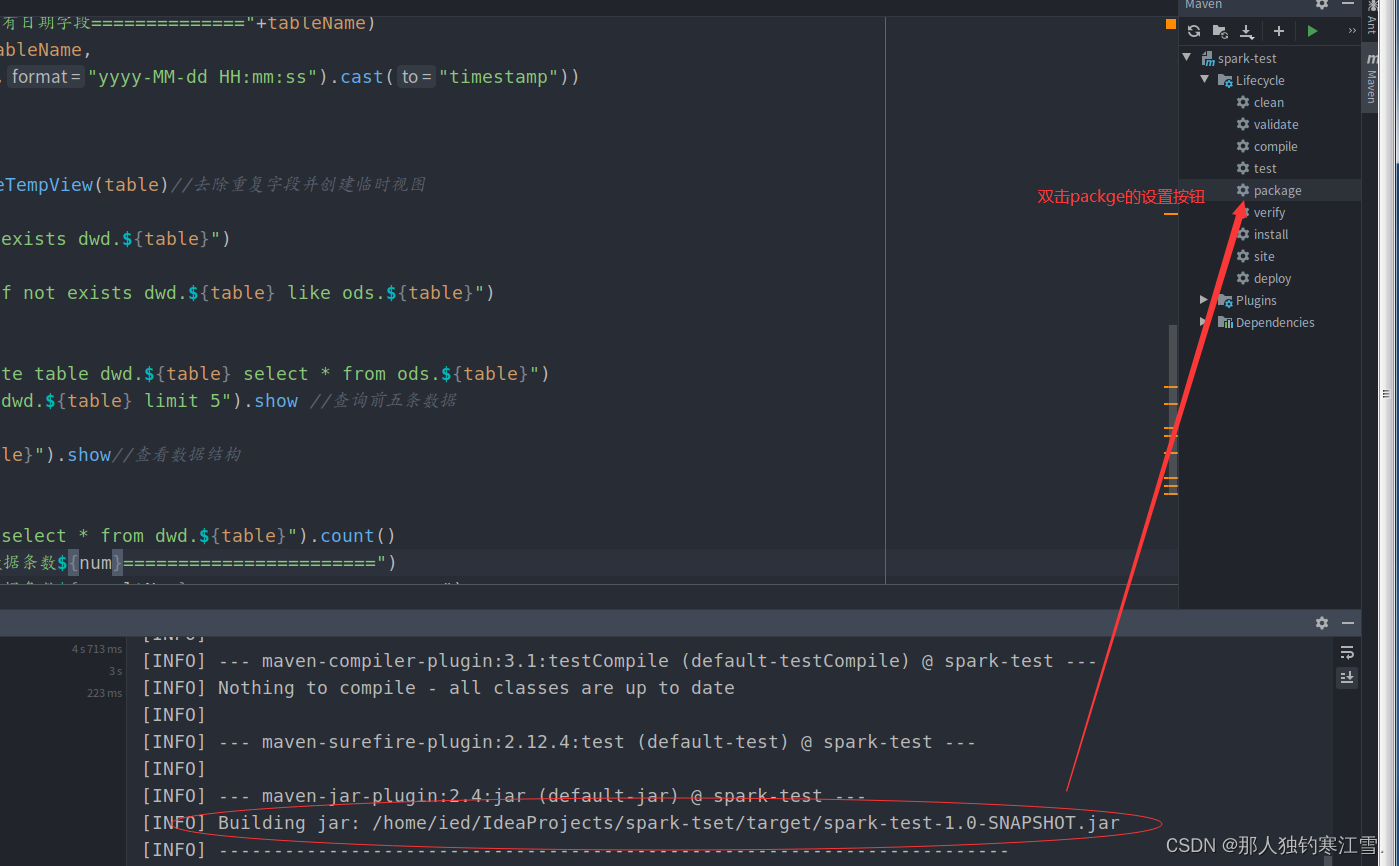Select the deploy lifecycle goal
This screenshot has height=866, width=1399.
click(1272, 278)
